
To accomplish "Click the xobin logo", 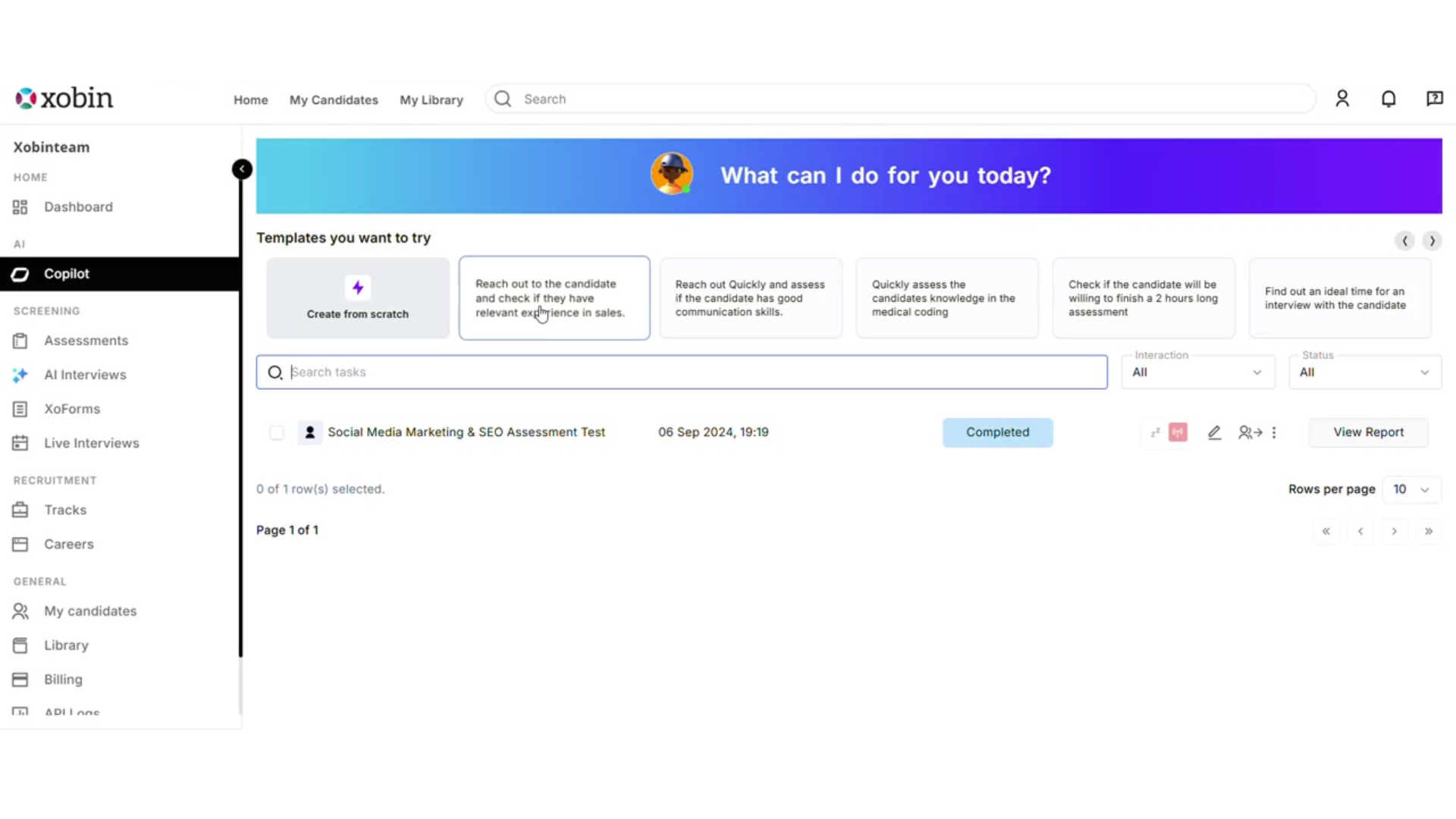I will click(x=64, y=98).
